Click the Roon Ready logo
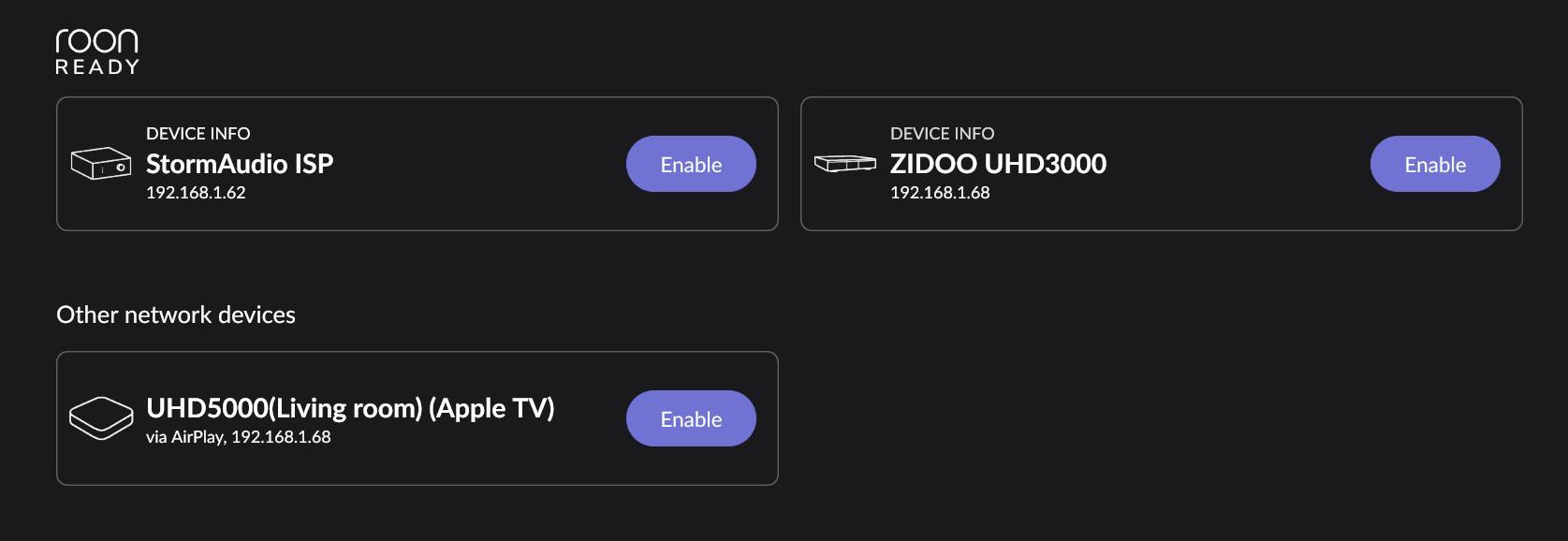This screenshot has height=541, width=1568. 96,51
